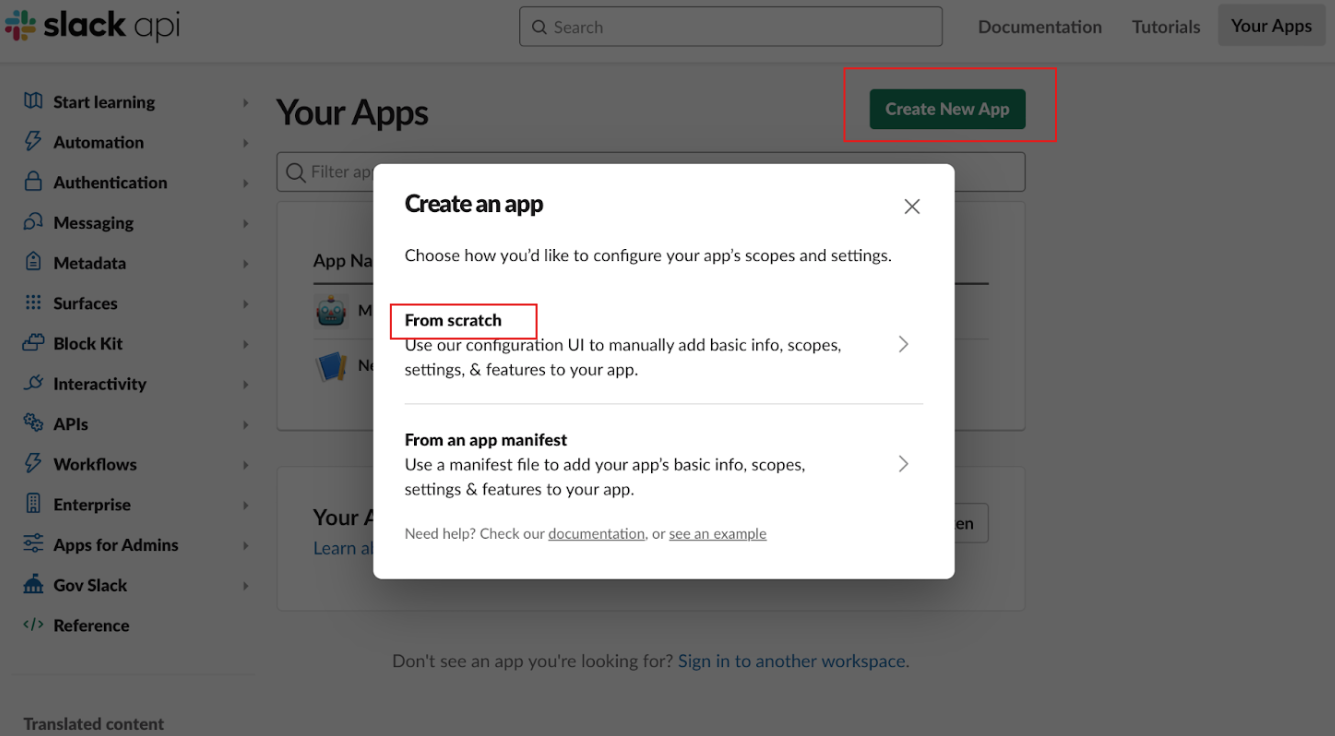Open the Documentation nav item
Viewport: 1335px width, 736px height.
[x=1039, y=27]
